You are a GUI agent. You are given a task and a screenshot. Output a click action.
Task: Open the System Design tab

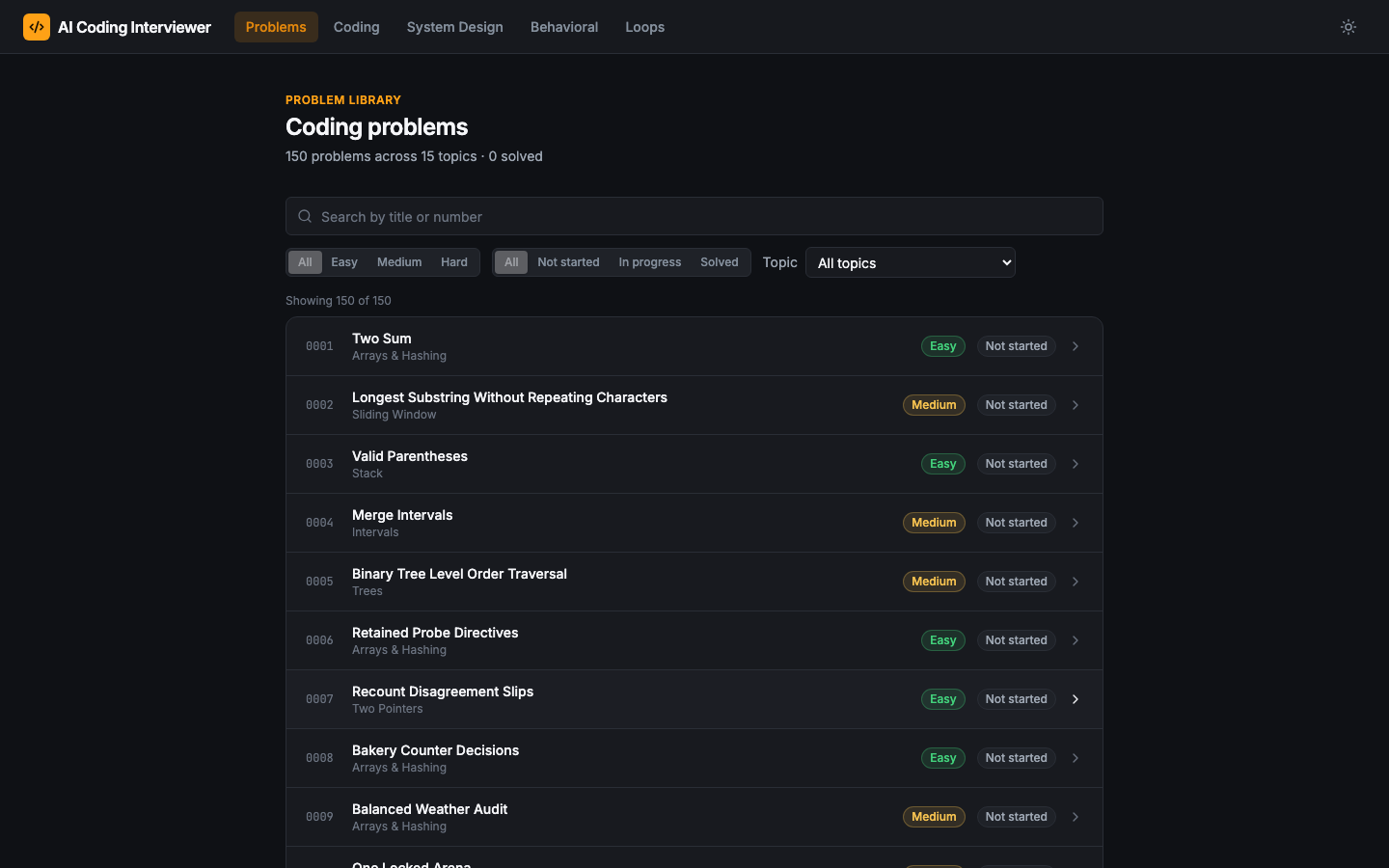pos(455,27)
